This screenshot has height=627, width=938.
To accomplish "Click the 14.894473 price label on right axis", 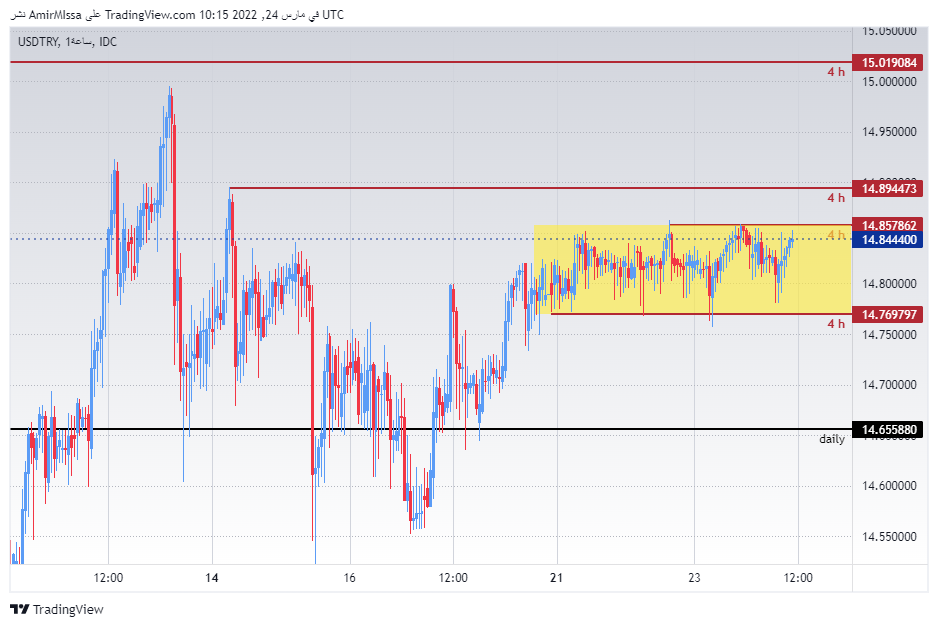I will tap(888, 188).
